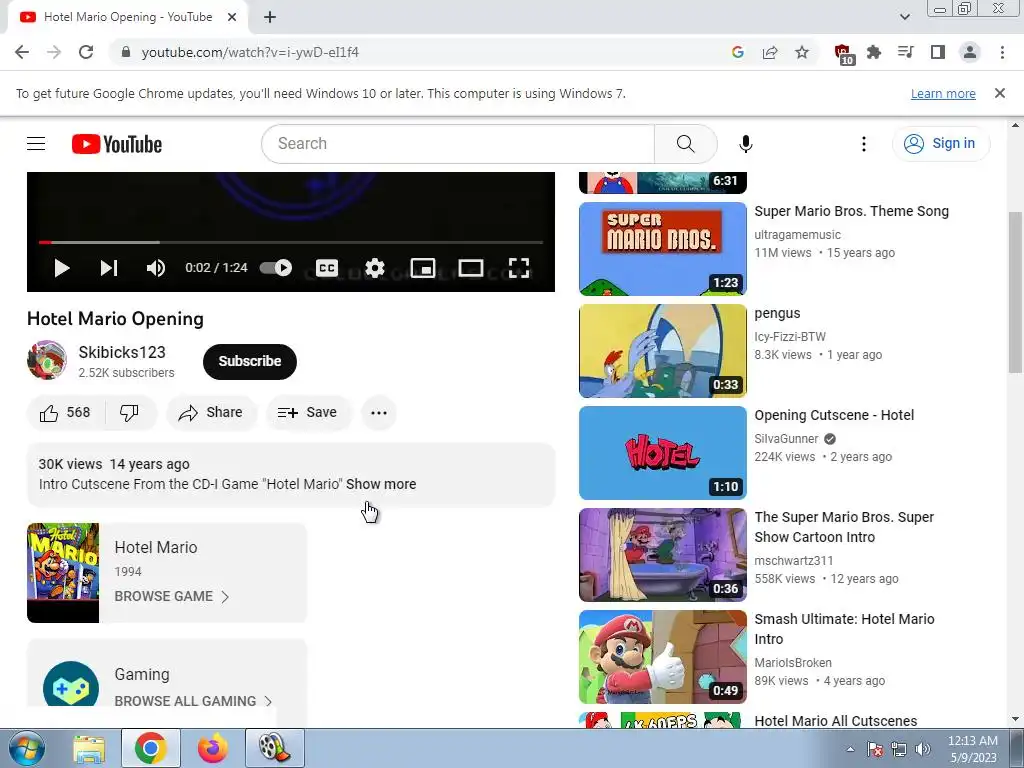
Task: Open video settings gear icon
Action: click(x=375, y=268)
